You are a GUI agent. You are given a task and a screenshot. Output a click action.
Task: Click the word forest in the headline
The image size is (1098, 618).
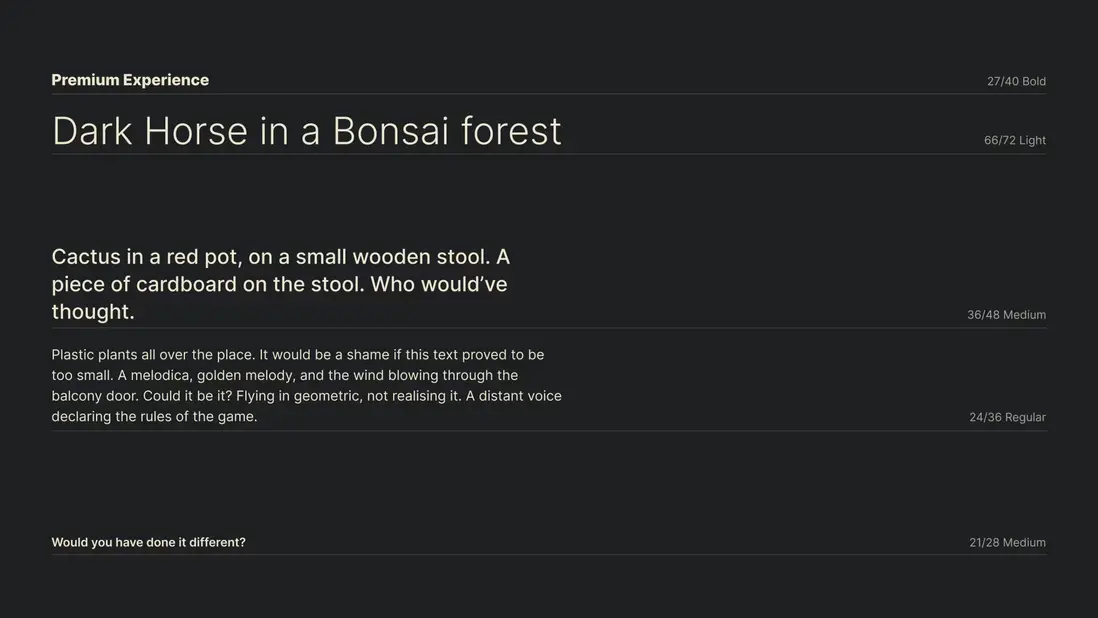511,131
